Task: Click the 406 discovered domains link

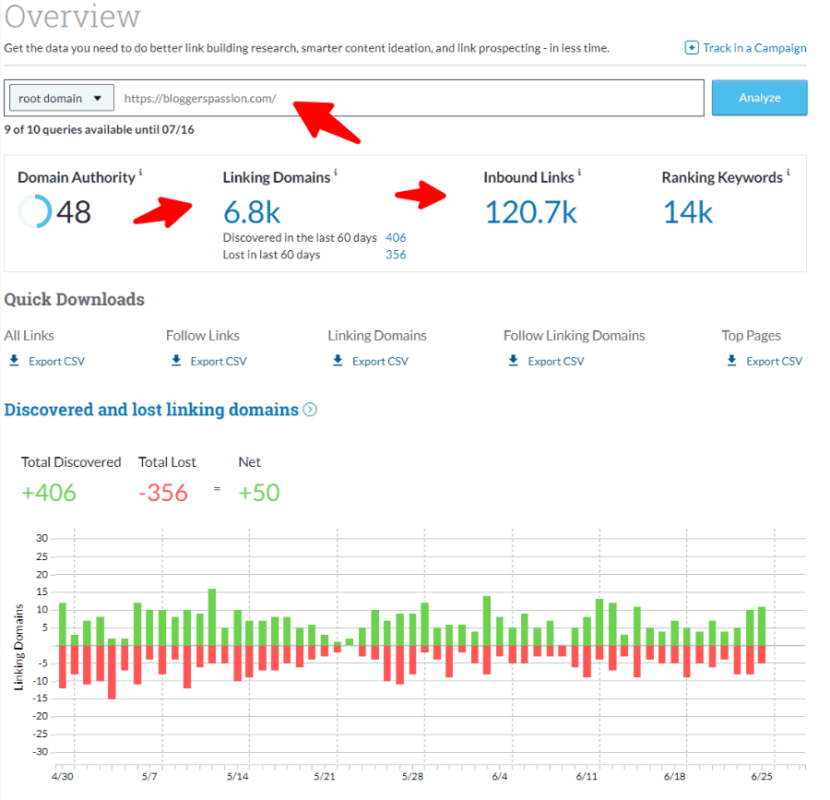Action: coord(395,238)
